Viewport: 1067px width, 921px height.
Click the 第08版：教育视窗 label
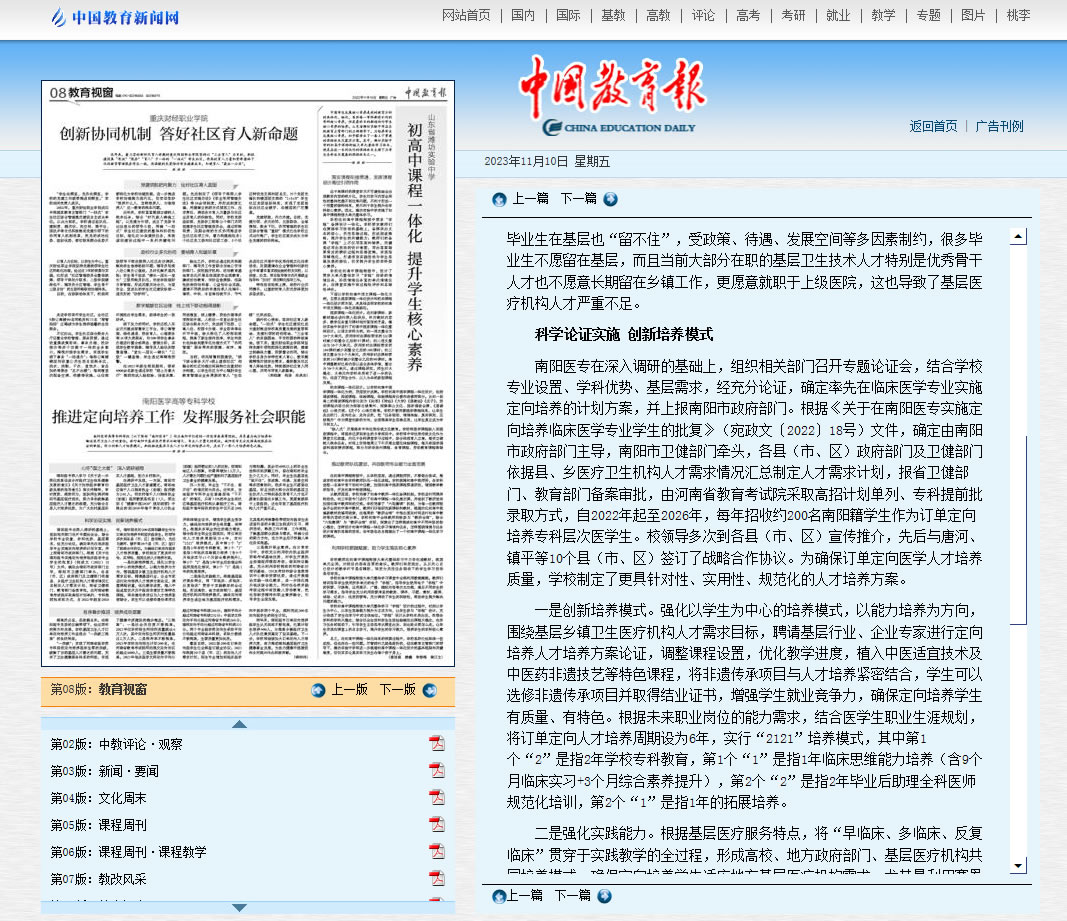tap(99, 690)
